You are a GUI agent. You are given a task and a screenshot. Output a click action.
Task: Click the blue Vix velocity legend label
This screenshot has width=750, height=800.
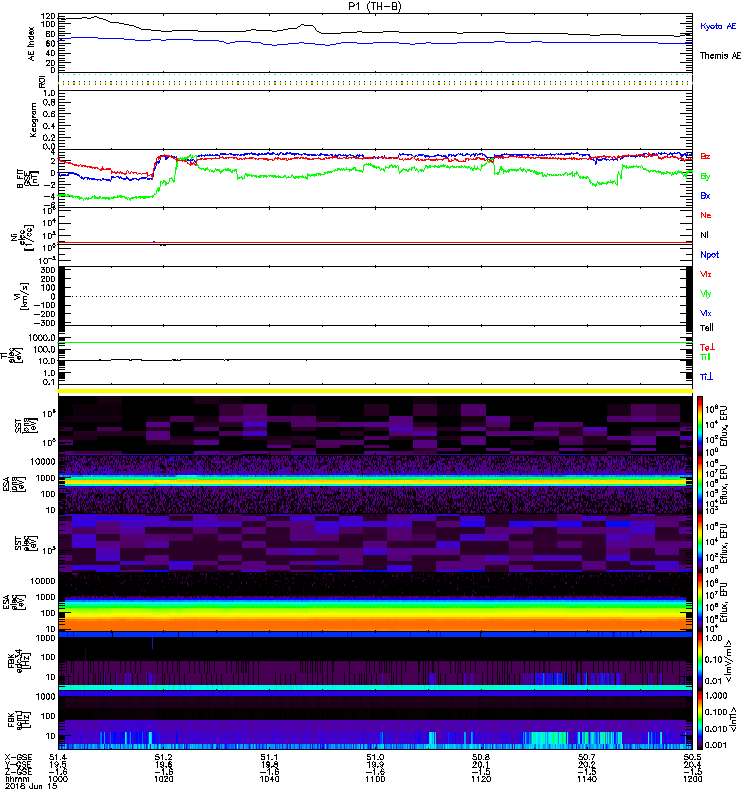706,313
